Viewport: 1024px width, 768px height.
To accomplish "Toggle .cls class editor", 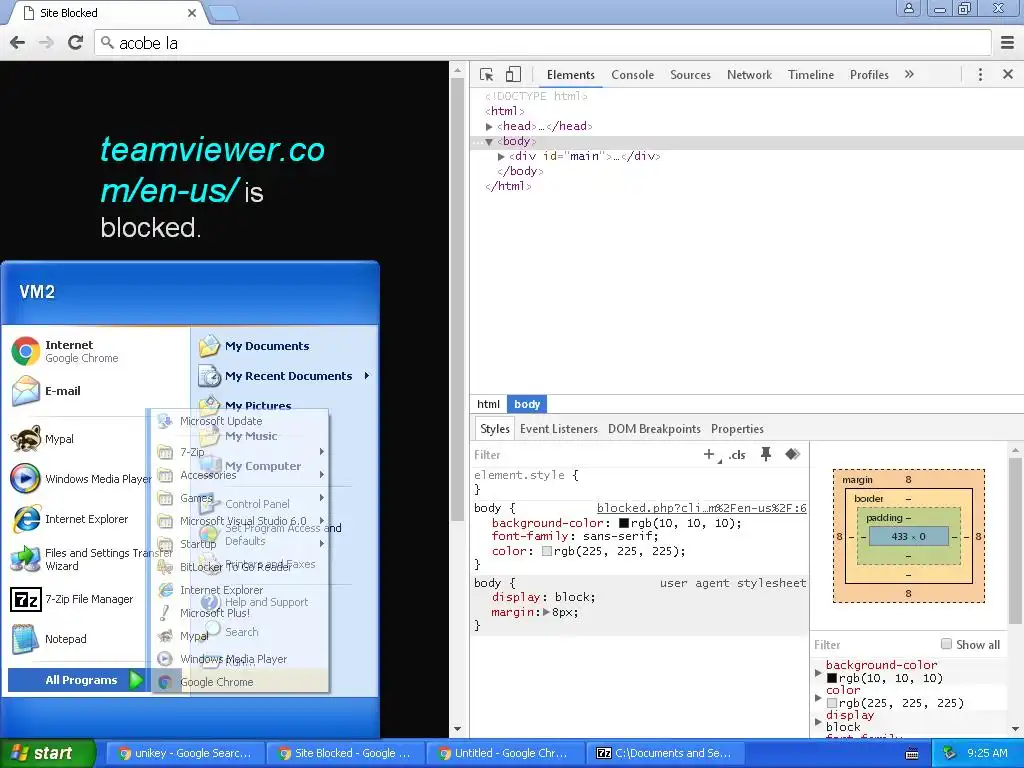I will (737, 455).
